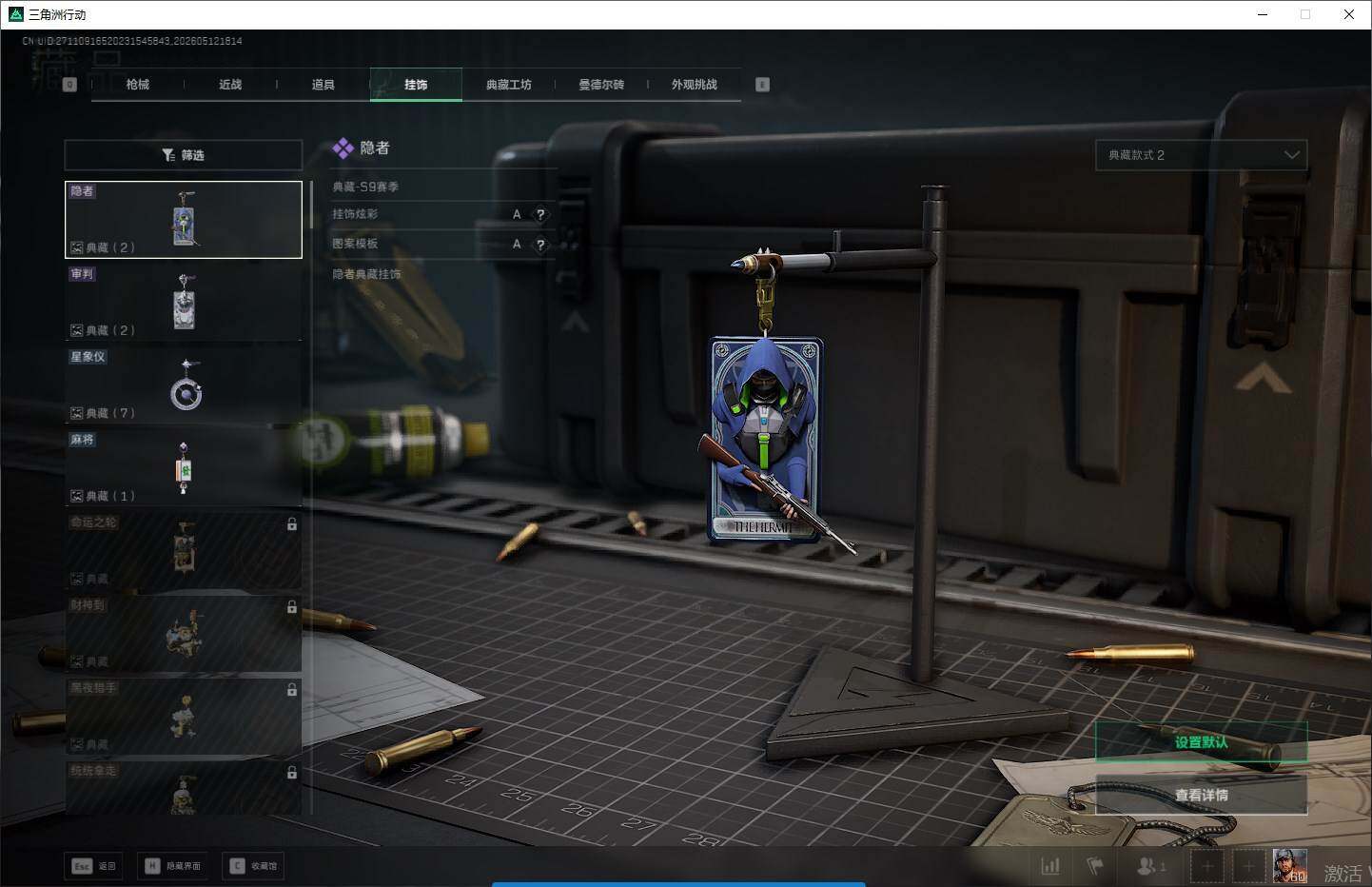Go to the 曼德尔砖 tab
Viewport: 1372px width, 887px height.
click(601, 85)
